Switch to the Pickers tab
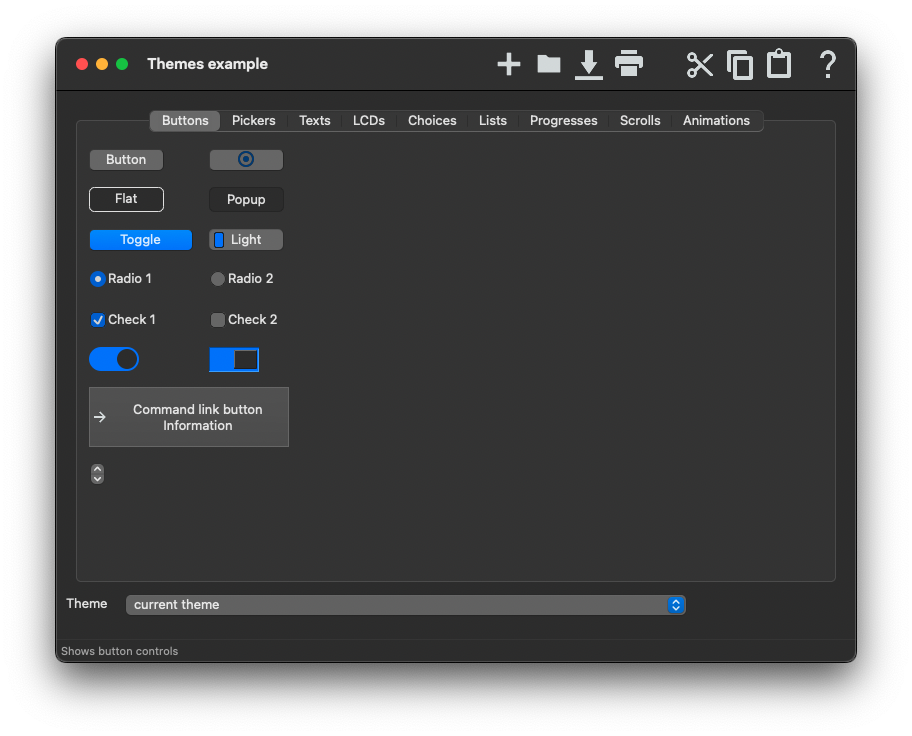The width and height of the screenshot is (912, 736). pos(253,121)
